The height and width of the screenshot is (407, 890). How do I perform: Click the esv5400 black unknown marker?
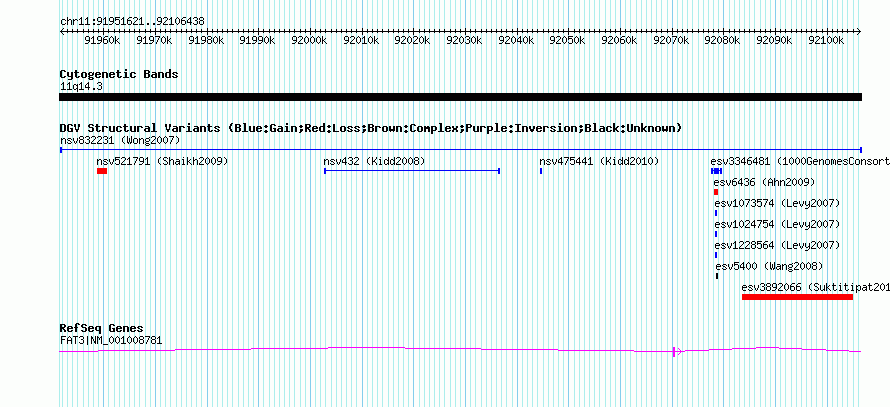(717, 276)
